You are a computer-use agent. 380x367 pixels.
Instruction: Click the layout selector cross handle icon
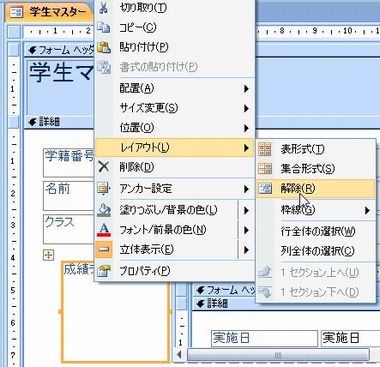pos(49,255)
